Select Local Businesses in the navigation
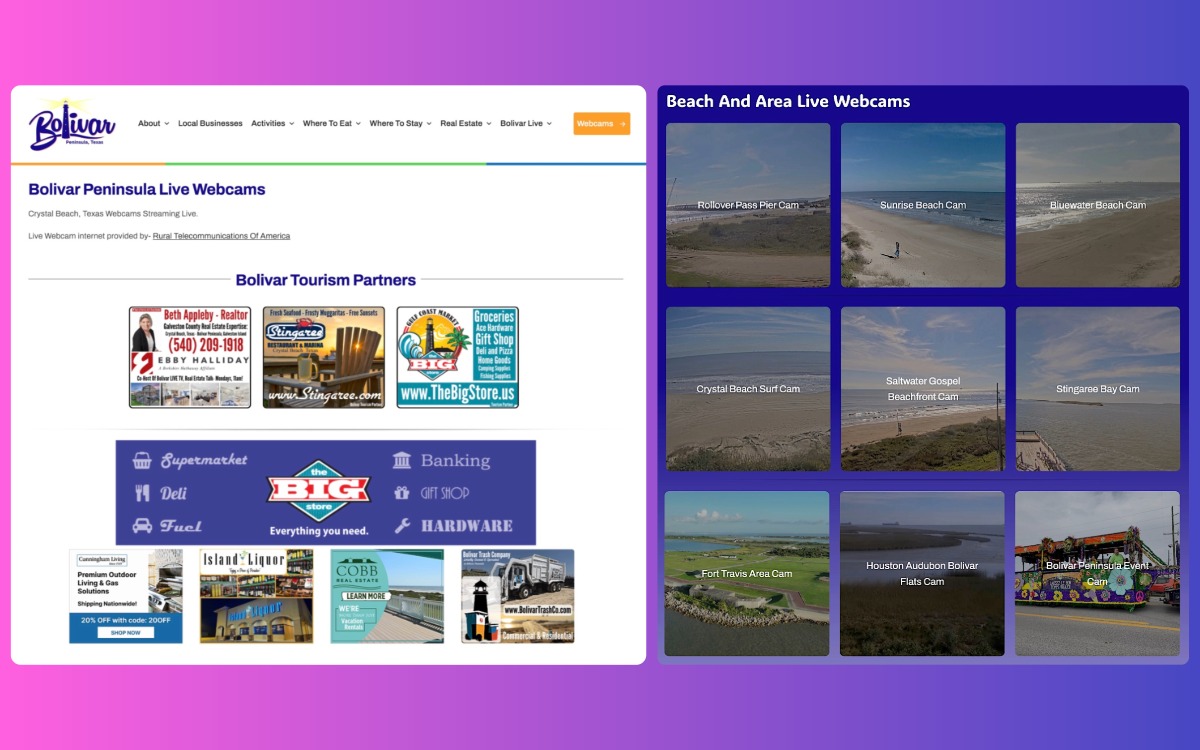 [x=210, y=123]
